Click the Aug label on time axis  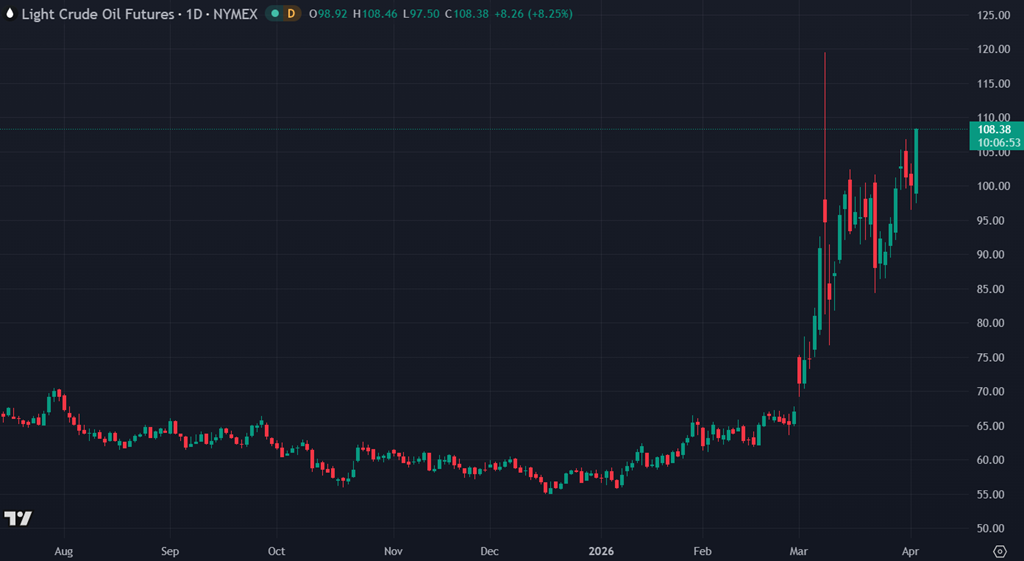tap(64, 551)
